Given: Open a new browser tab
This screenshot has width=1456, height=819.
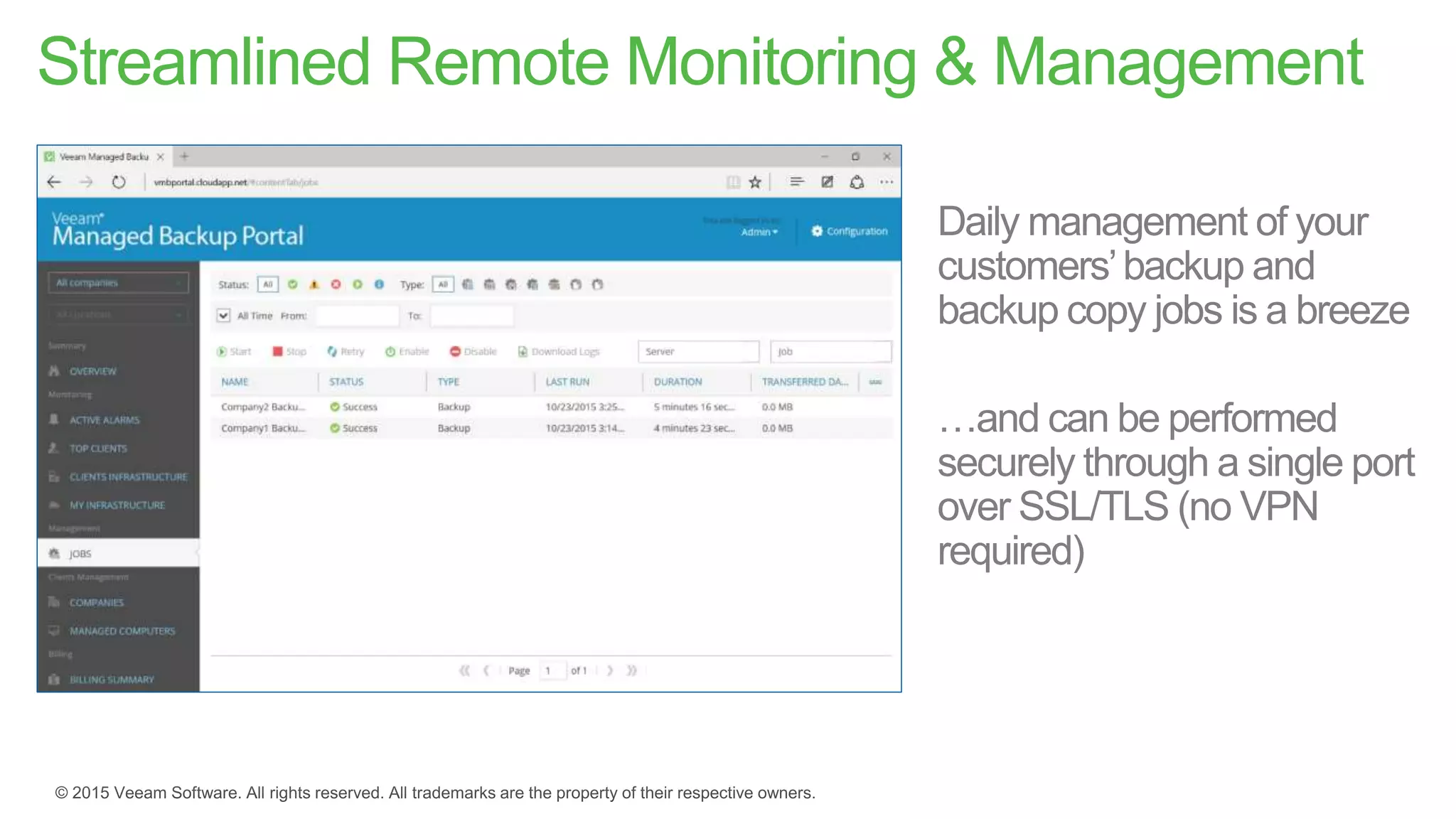Looking at the screenshot, I should (184, 156).
